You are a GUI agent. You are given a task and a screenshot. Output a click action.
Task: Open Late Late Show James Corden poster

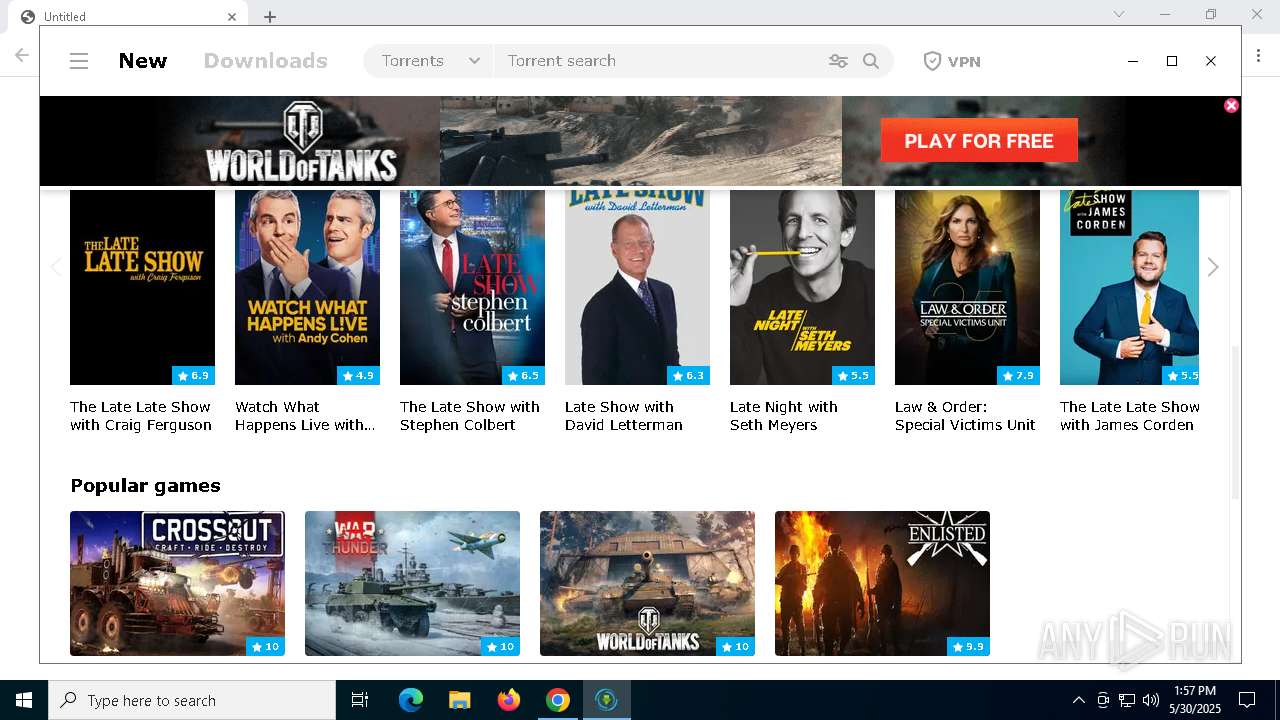(x=1129, y=287)
